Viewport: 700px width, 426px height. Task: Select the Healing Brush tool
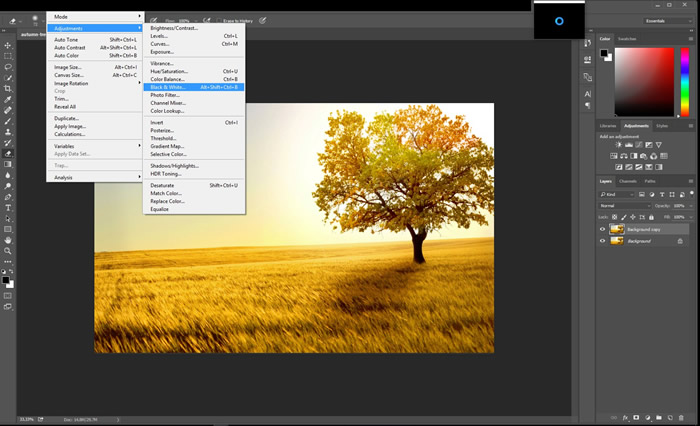[8, 110]
